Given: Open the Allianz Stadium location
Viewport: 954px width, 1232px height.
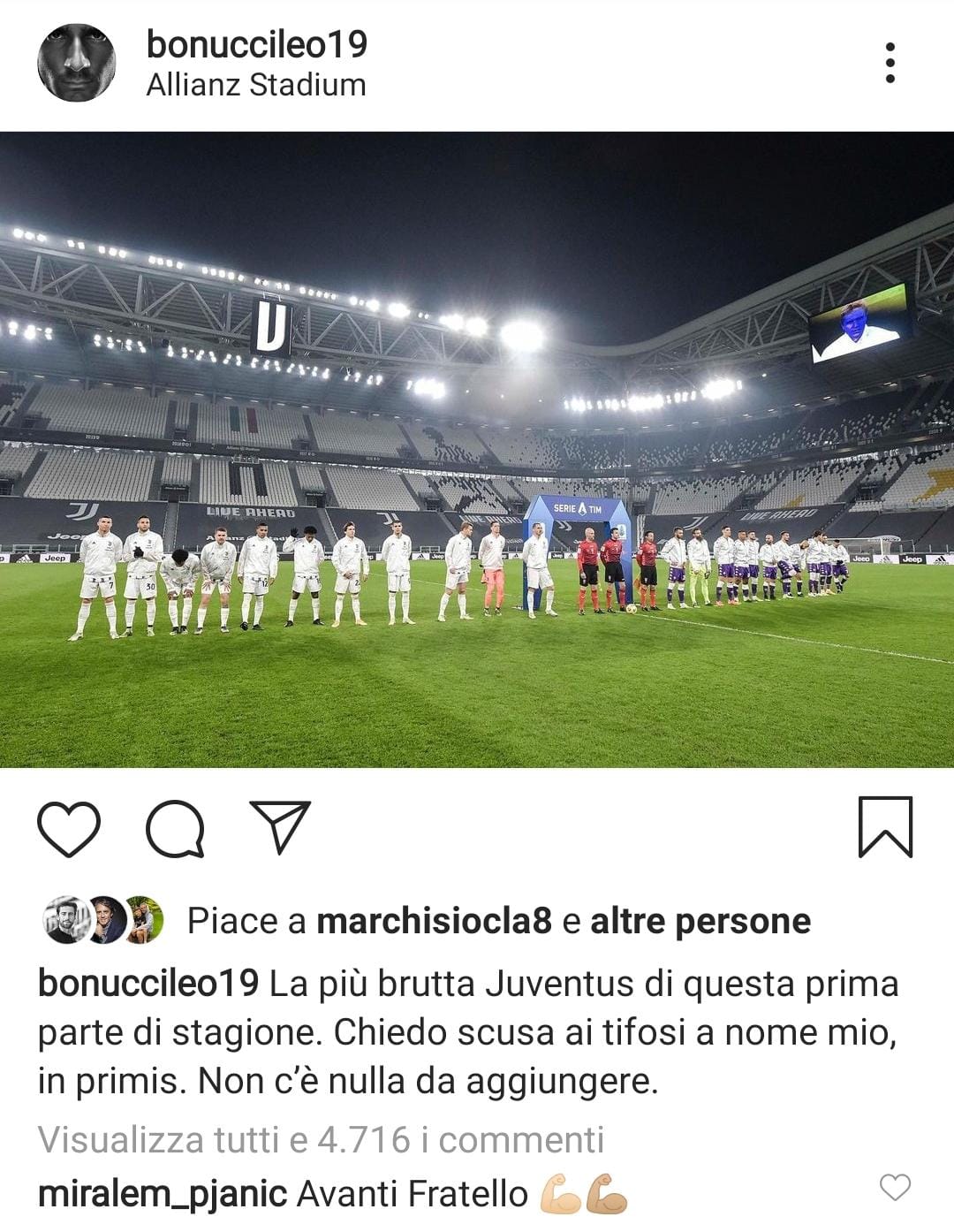Looking at the screenshot, I should (x=256, y=85).
